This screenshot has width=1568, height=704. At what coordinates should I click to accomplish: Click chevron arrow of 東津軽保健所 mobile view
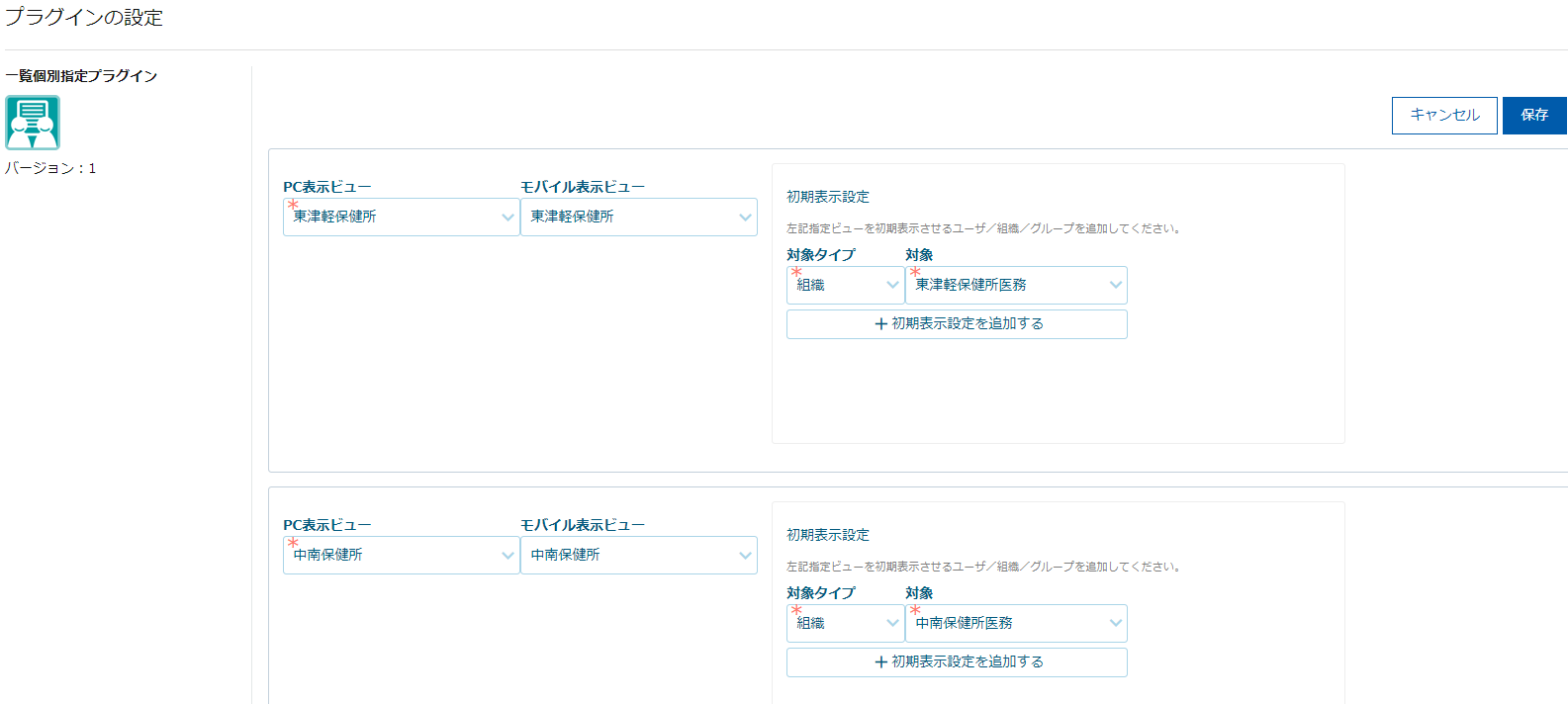click(745, 218)
